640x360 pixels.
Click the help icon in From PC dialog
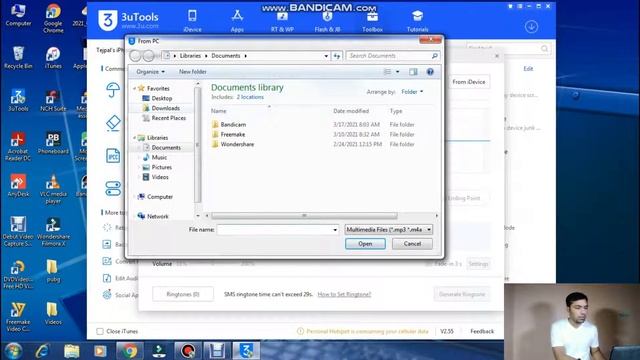430,72
